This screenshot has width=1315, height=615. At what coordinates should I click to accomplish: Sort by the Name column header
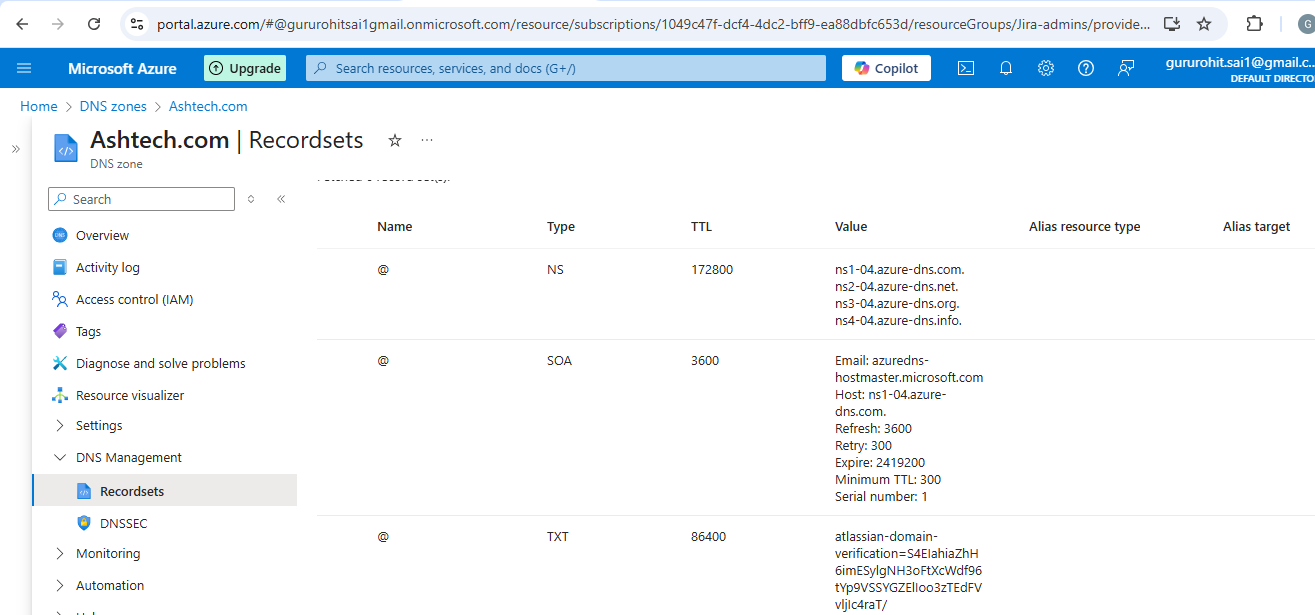coord(395,227)
